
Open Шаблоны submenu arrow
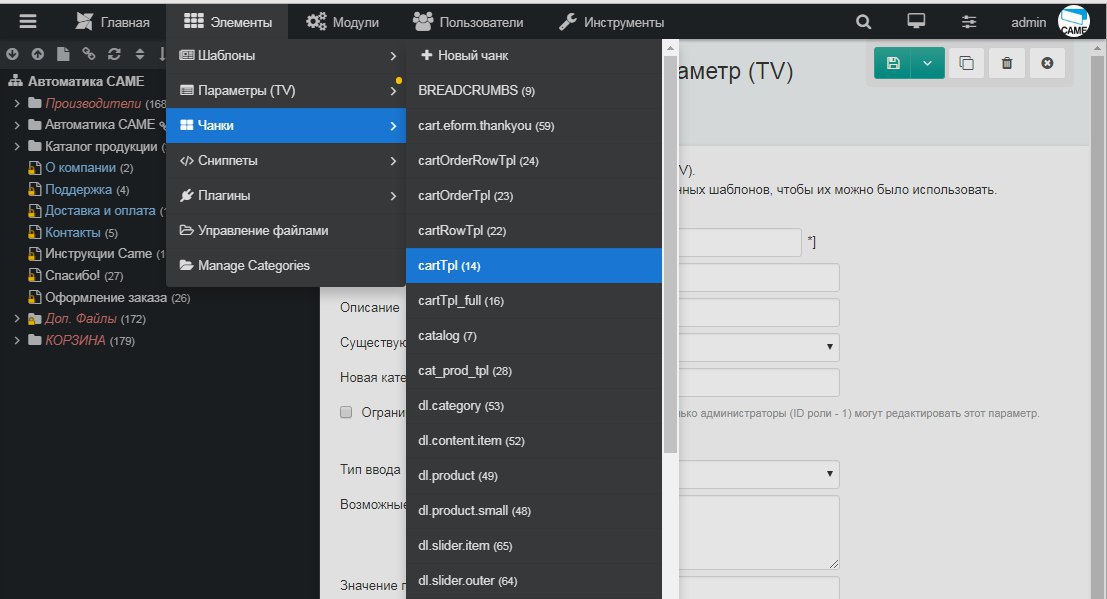pos(393,56)
